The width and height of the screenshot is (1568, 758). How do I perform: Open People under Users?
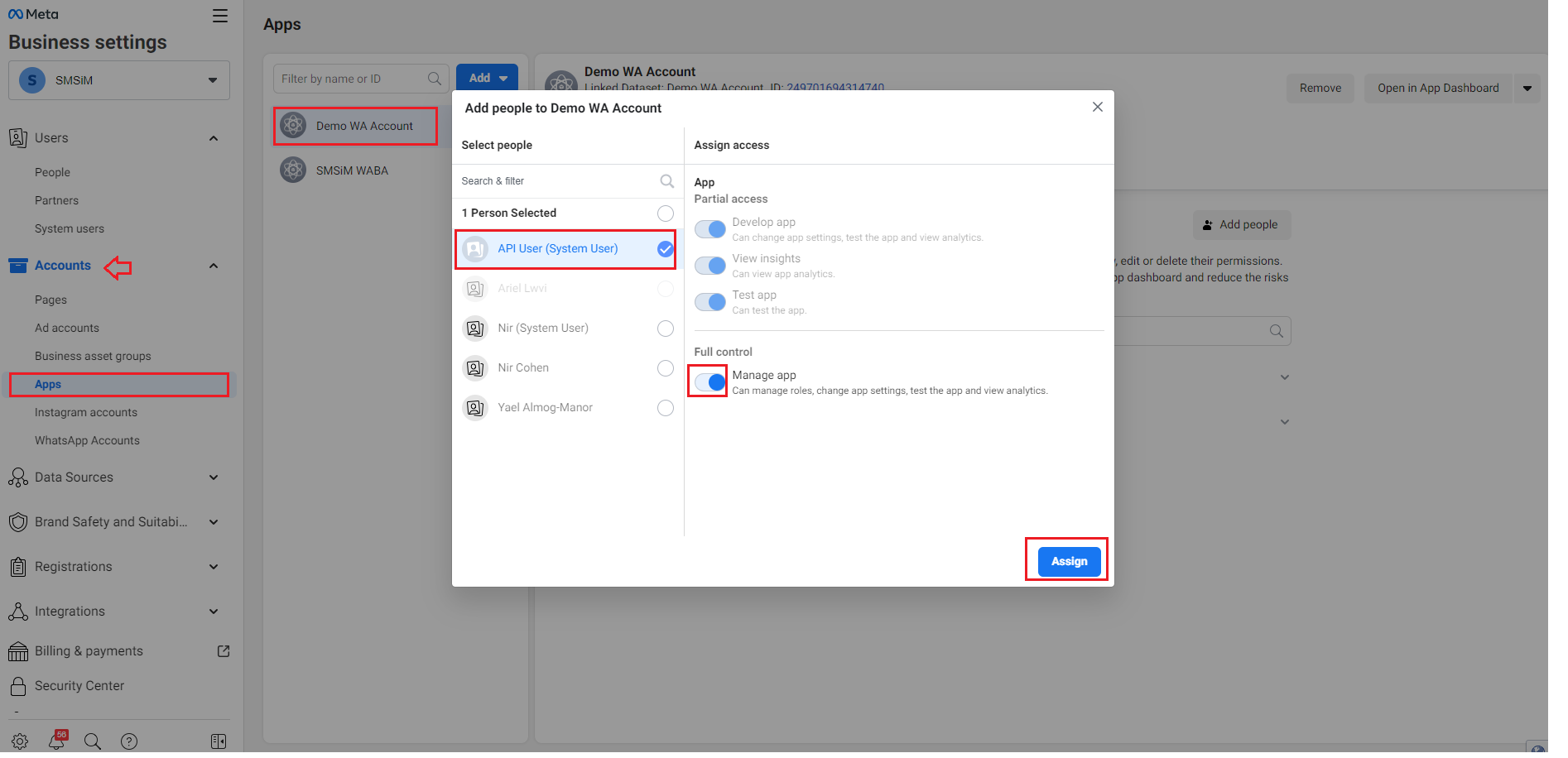click(x=52, y=172)
